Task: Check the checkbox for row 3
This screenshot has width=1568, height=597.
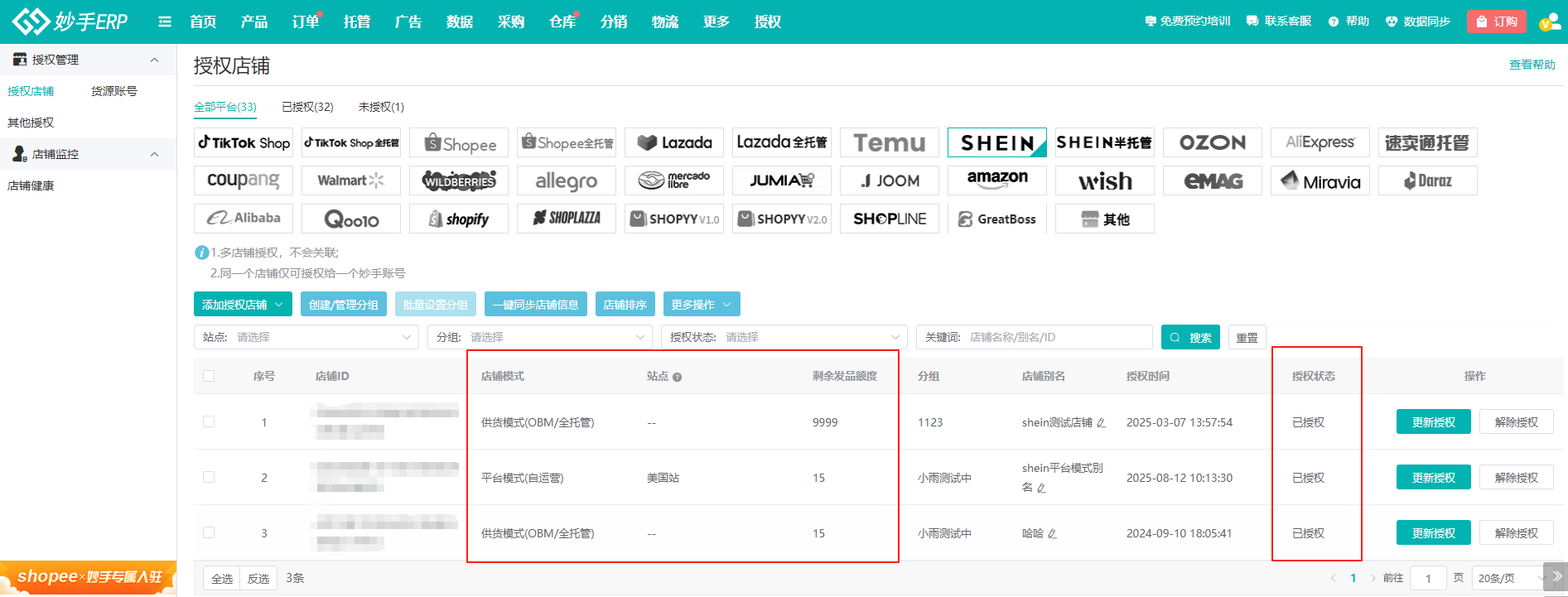Action: pyautogui.click(x=209, y=532)
